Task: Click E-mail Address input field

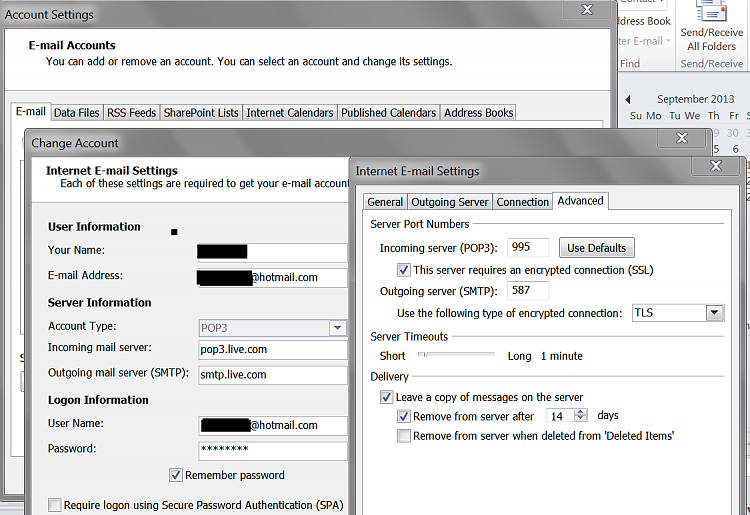Action: 273,277
